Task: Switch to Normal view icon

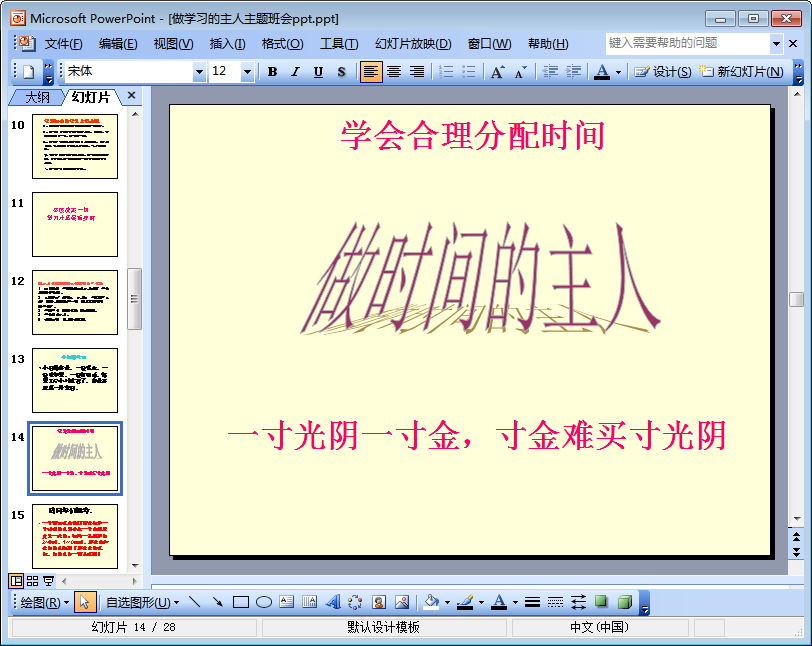Action: coord(17,581)
